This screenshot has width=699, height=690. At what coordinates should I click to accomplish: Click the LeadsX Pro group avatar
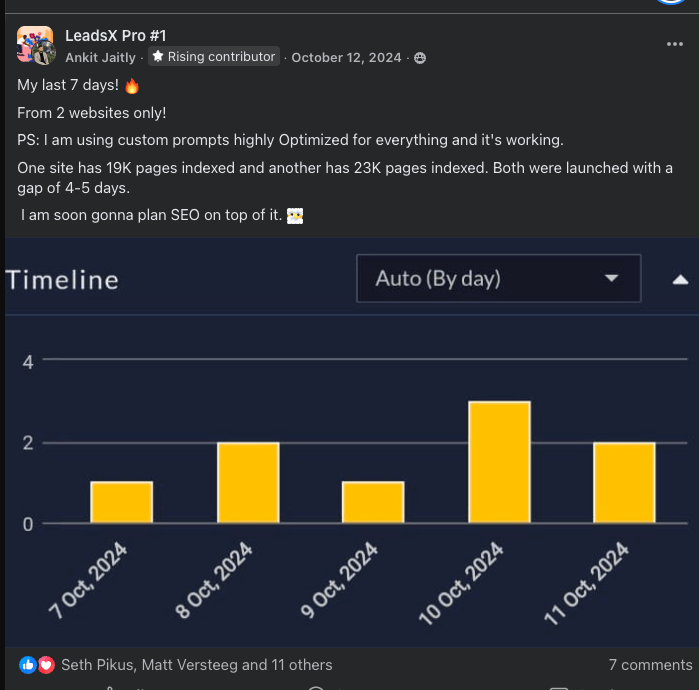click(x=35, y=45)
